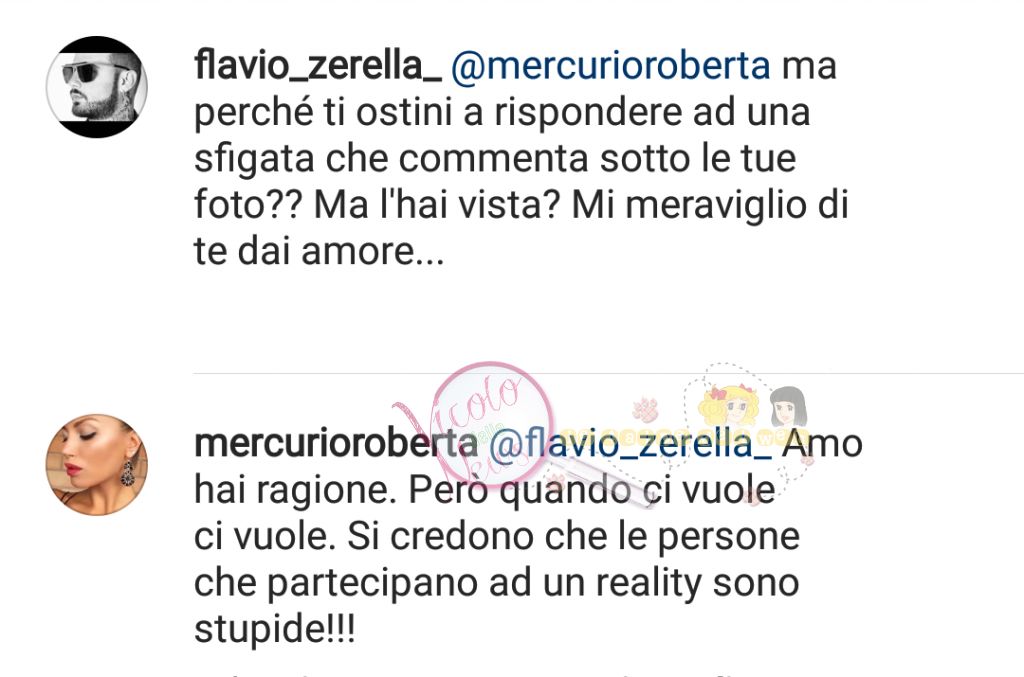Open flavio_zerella_ profile picture with sunglasses
Screen dimensions: 1024x677
(97, 87)
